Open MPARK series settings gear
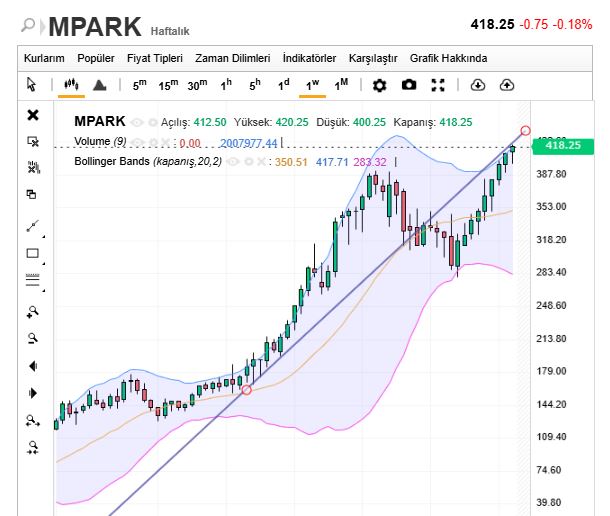 pos(153,123)
